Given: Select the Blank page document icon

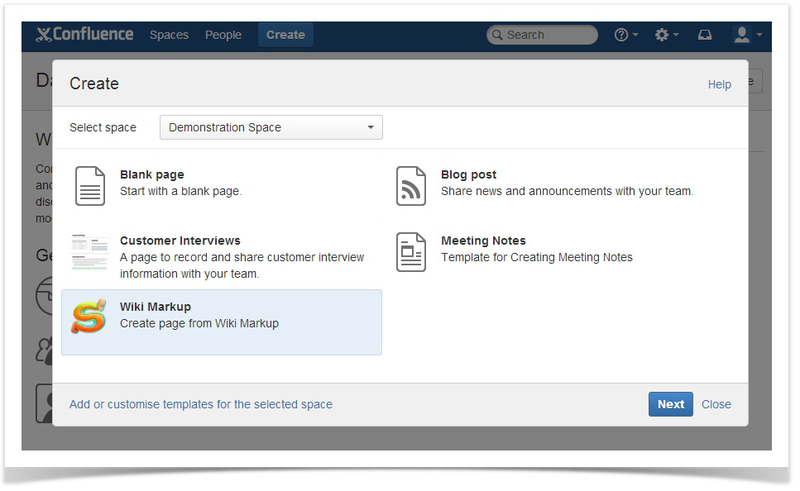Looking at the screenshot, I should point(90,186).
